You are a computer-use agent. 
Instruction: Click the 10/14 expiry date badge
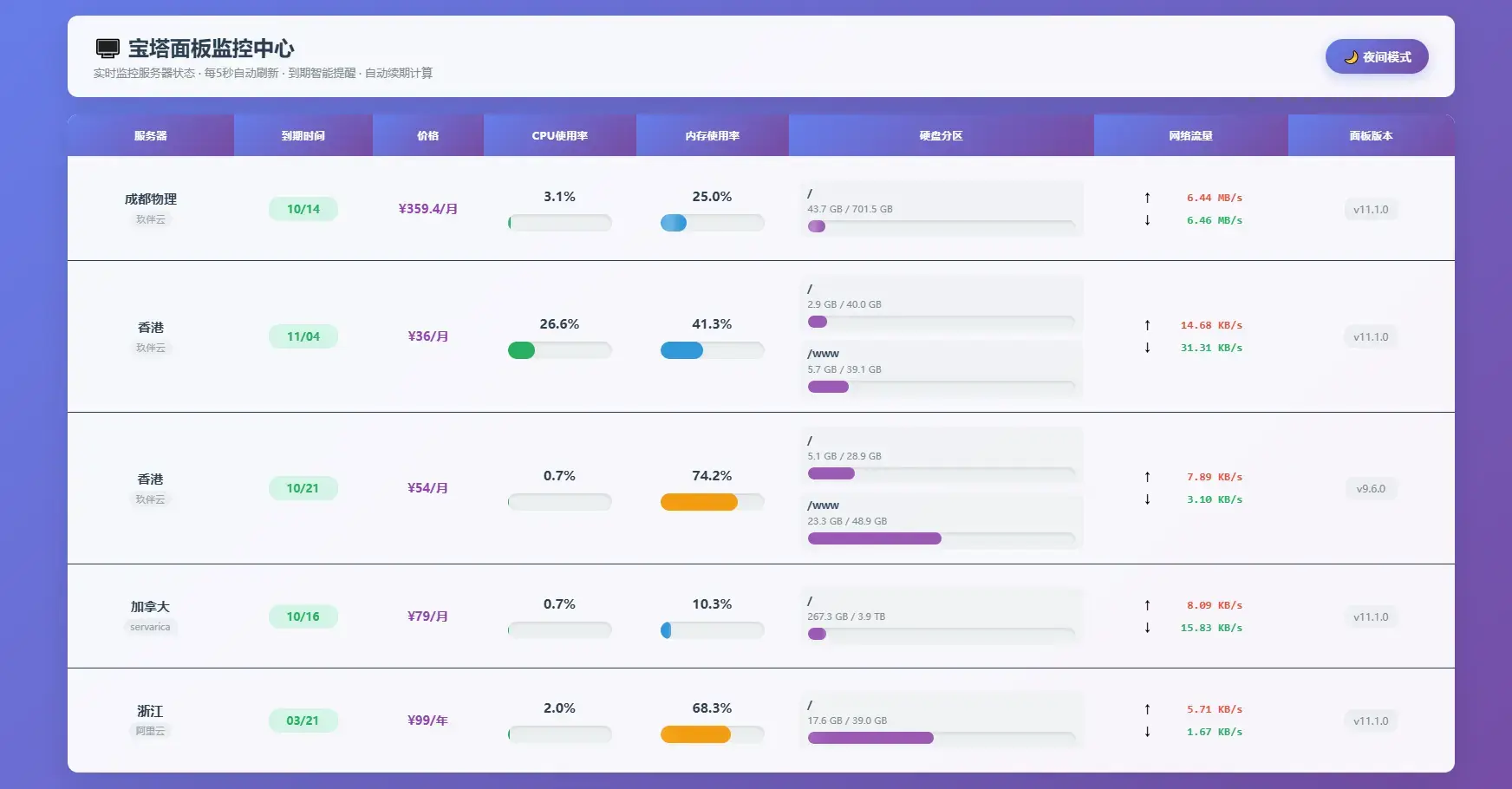click(303, 209)
